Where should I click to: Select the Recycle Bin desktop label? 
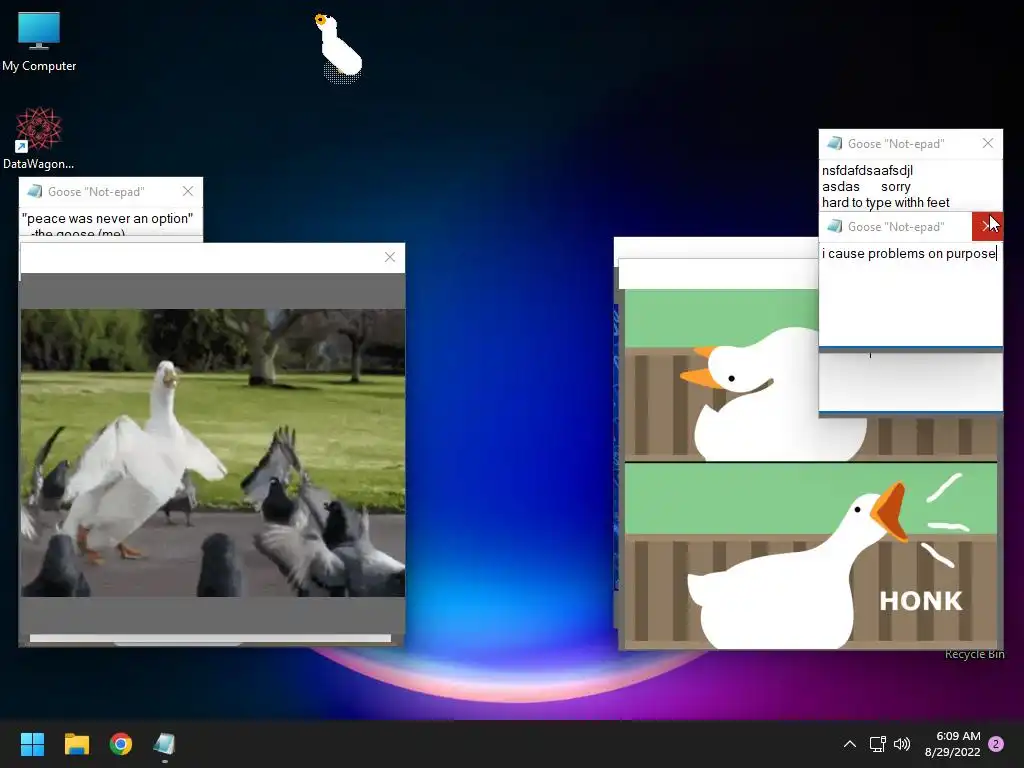click(974, 654)
